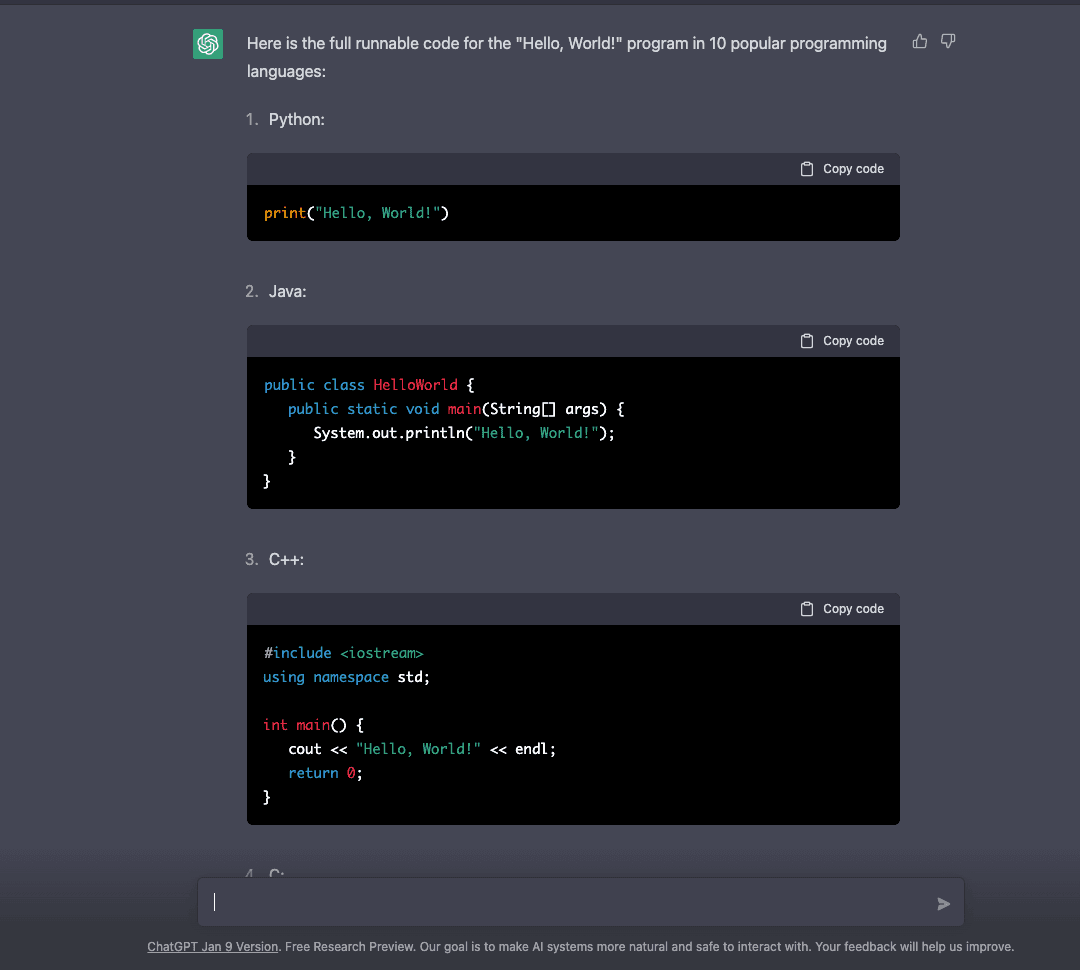Copy the Java HelloWorld snippet
Image resolution: width=1080 pixels, height=970 pixels.
point(843,340)
